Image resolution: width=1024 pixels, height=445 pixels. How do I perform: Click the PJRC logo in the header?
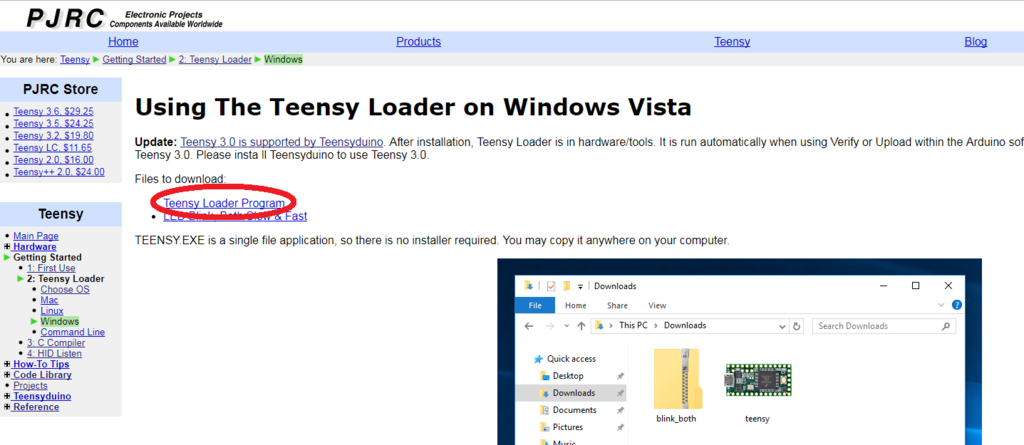[x=65, y=18]
